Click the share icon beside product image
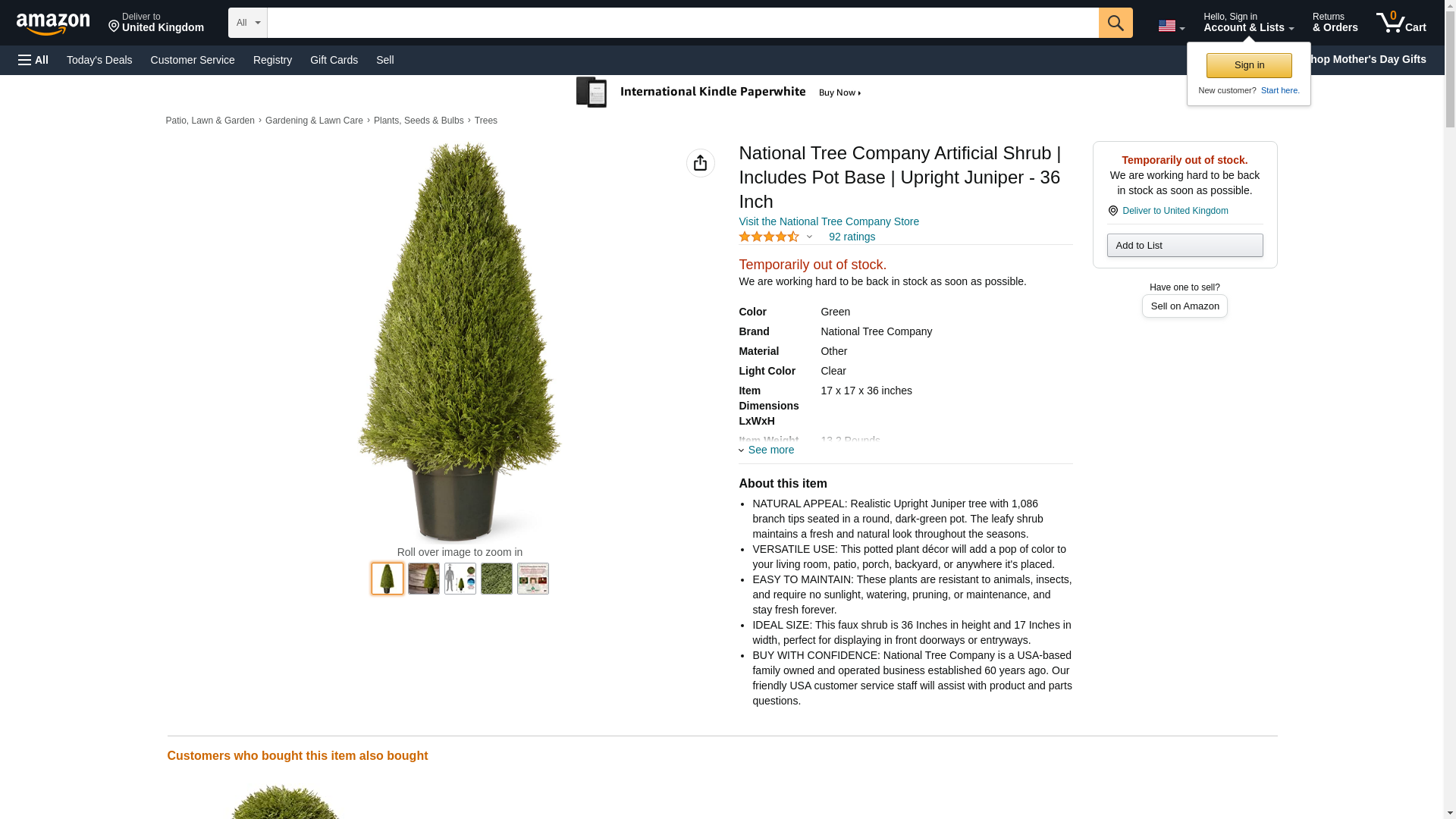Image resolution: width=1456 pixels, height=819 pixels. click(x=700, y=163)
